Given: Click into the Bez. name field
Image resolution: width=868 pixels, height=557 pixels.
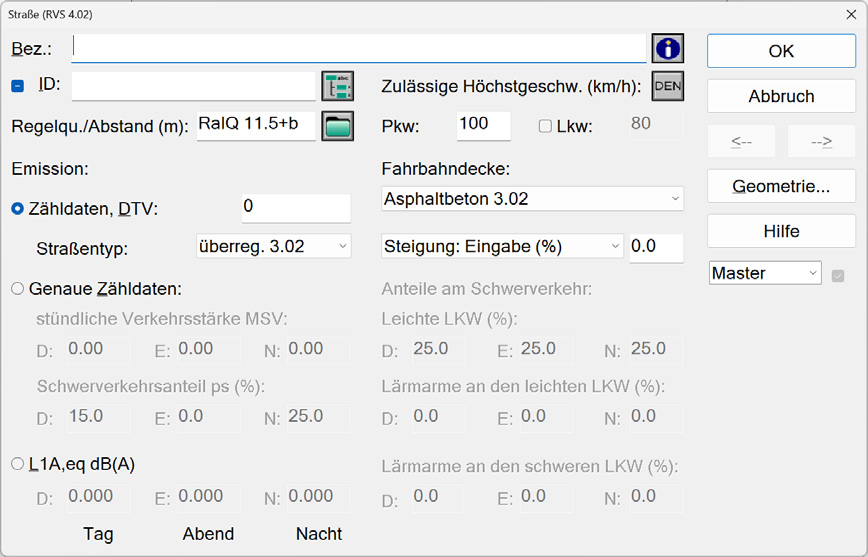Looking at the screenshot, I should (359, 48).
